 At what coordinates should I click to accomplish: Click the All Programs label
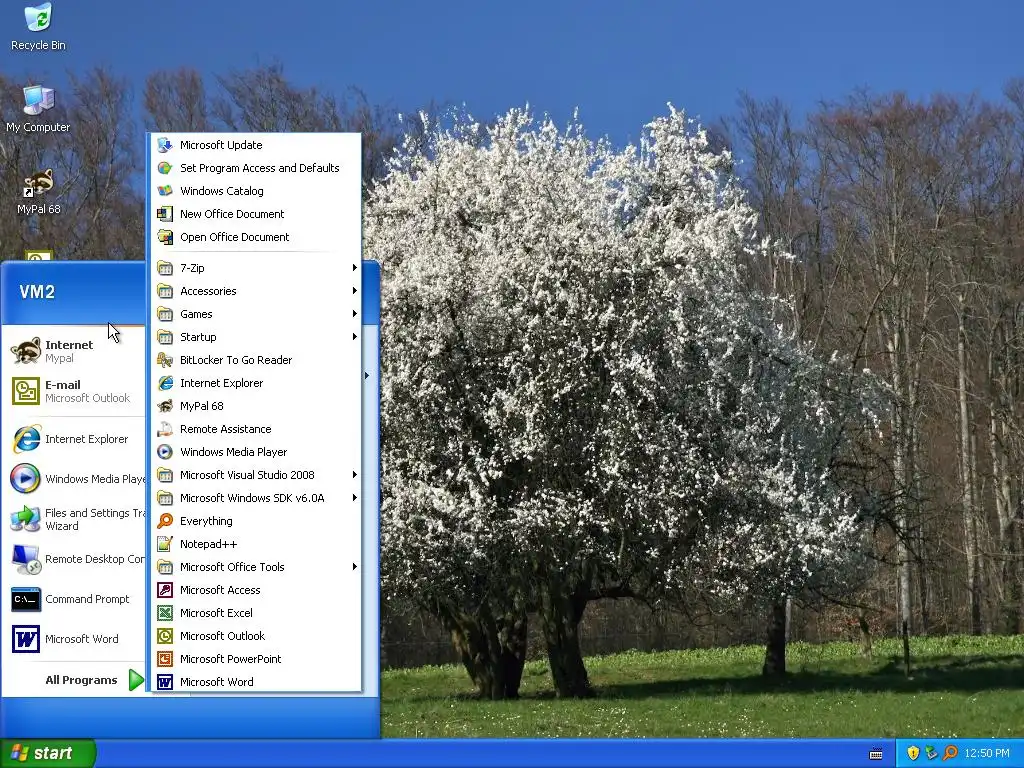[x=81, y=680]
